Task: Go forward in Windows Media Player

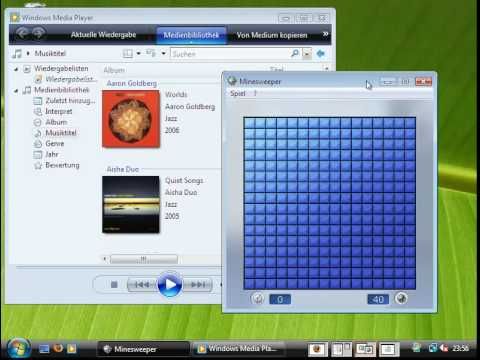Action: 39,33
